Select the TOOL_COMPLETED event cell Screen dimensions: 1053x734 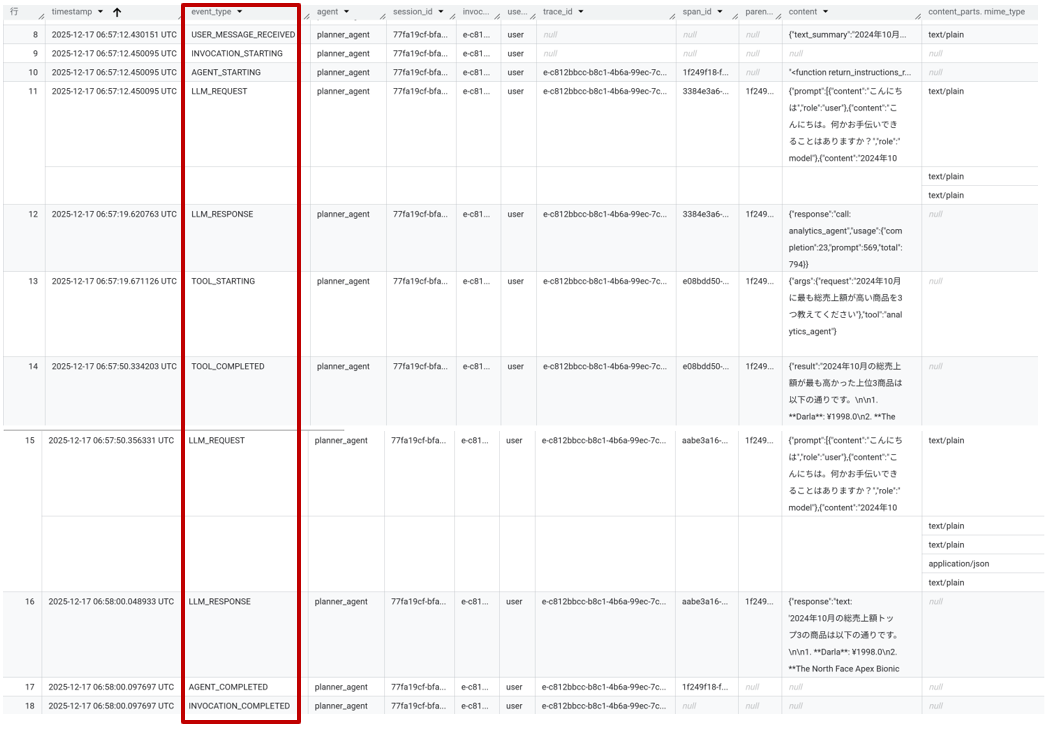point(227,367)
